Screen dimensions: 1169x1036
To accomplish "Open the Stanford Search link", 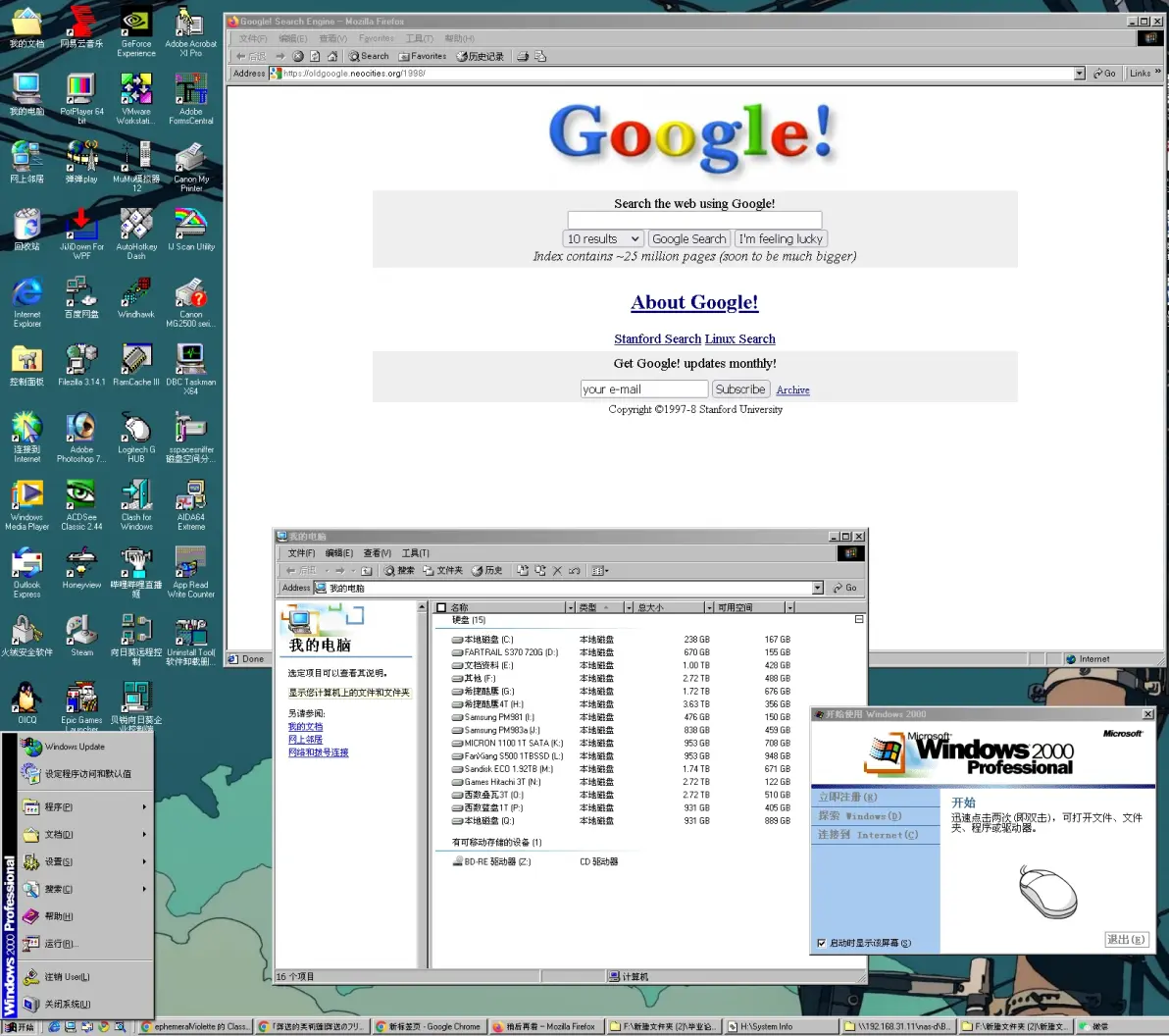I will tap(657, 338).
